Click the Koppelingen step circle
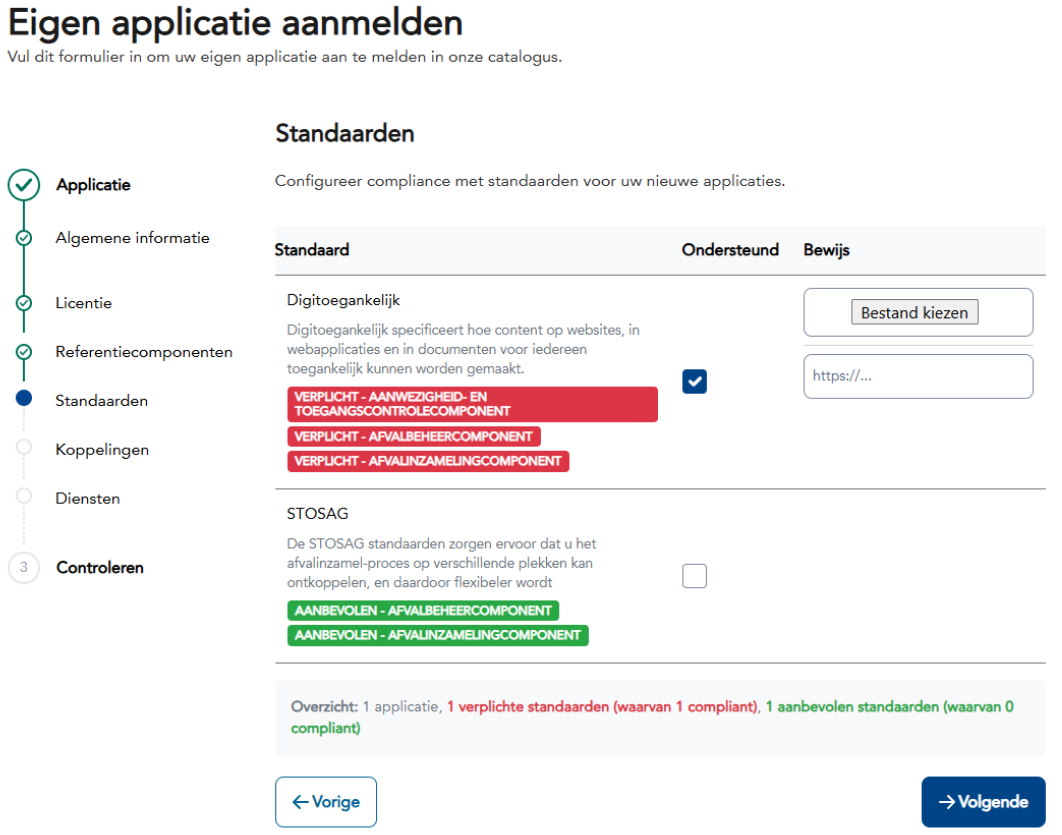1062x835 pixels. (x=24, y=447)
